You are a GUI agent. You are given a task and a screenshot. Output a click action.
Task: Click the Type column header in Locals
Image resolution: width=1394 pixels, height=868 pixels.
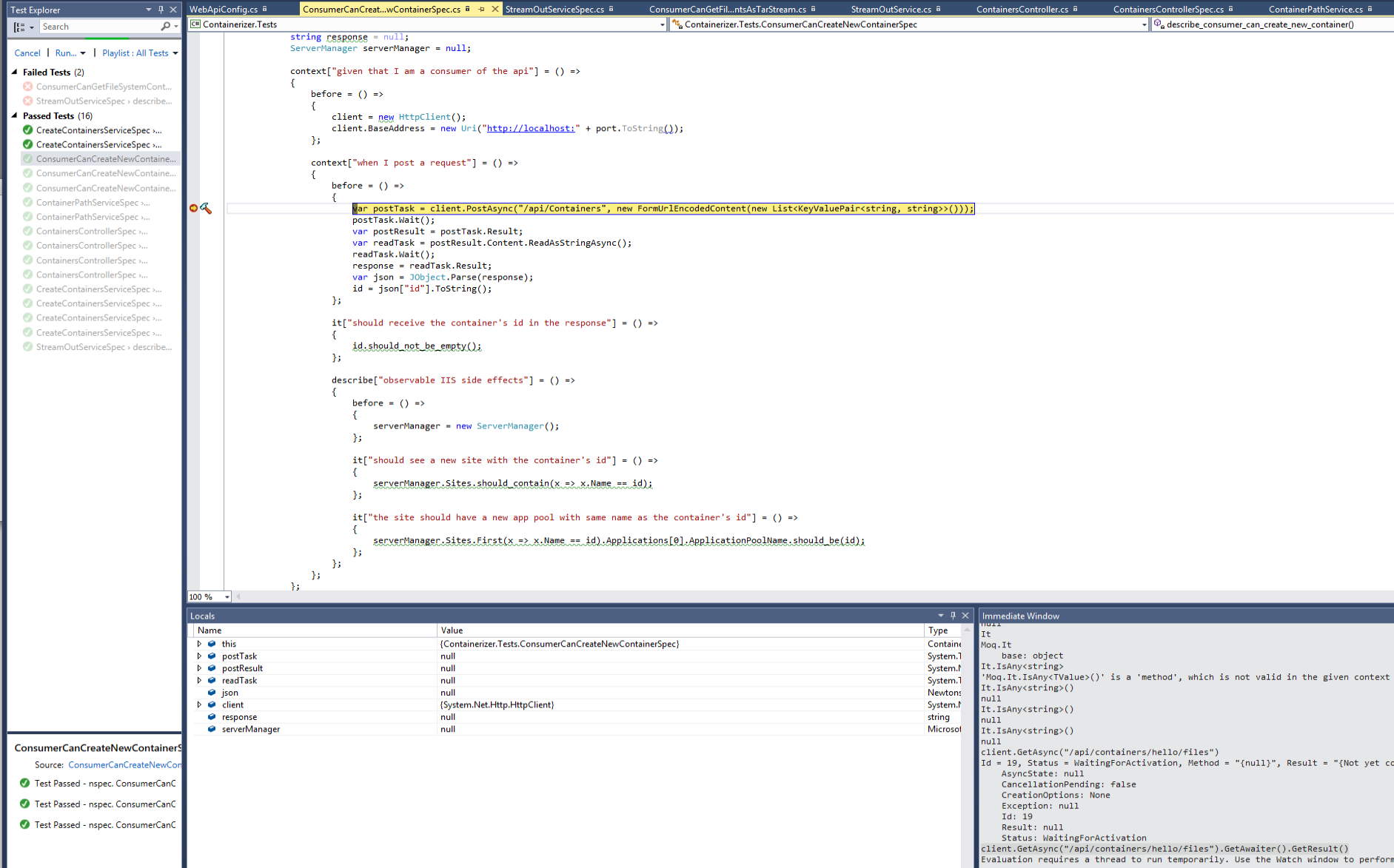coord(943,630)
